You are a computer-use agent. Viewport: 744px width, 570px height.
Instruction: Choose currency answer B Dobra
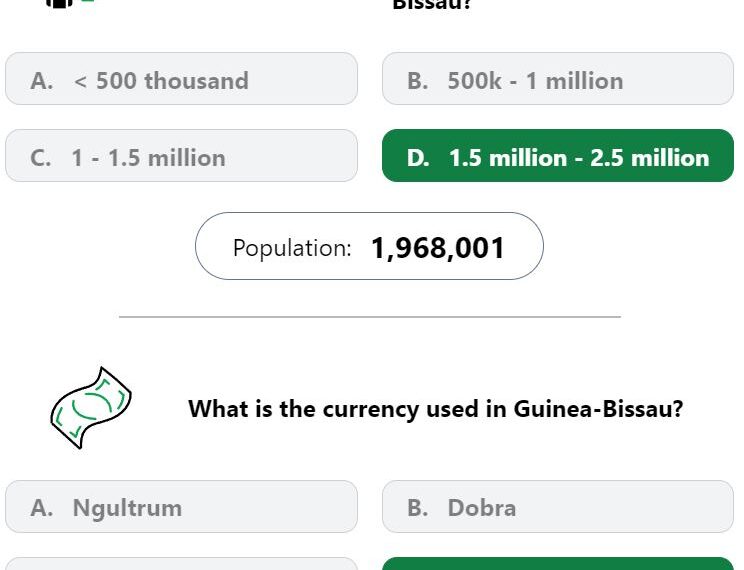tap(558, 507)
